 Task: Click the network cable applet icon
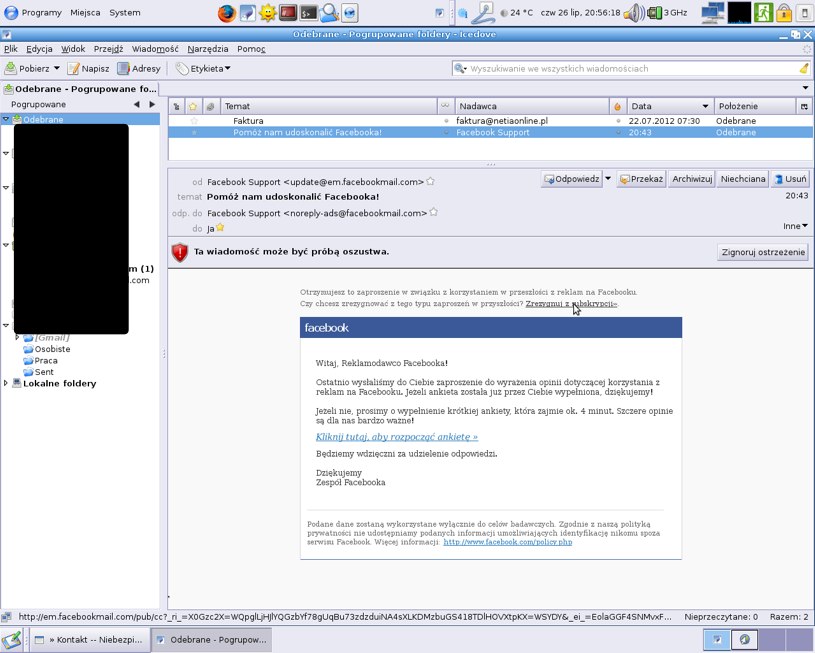(x=483, y=12)
